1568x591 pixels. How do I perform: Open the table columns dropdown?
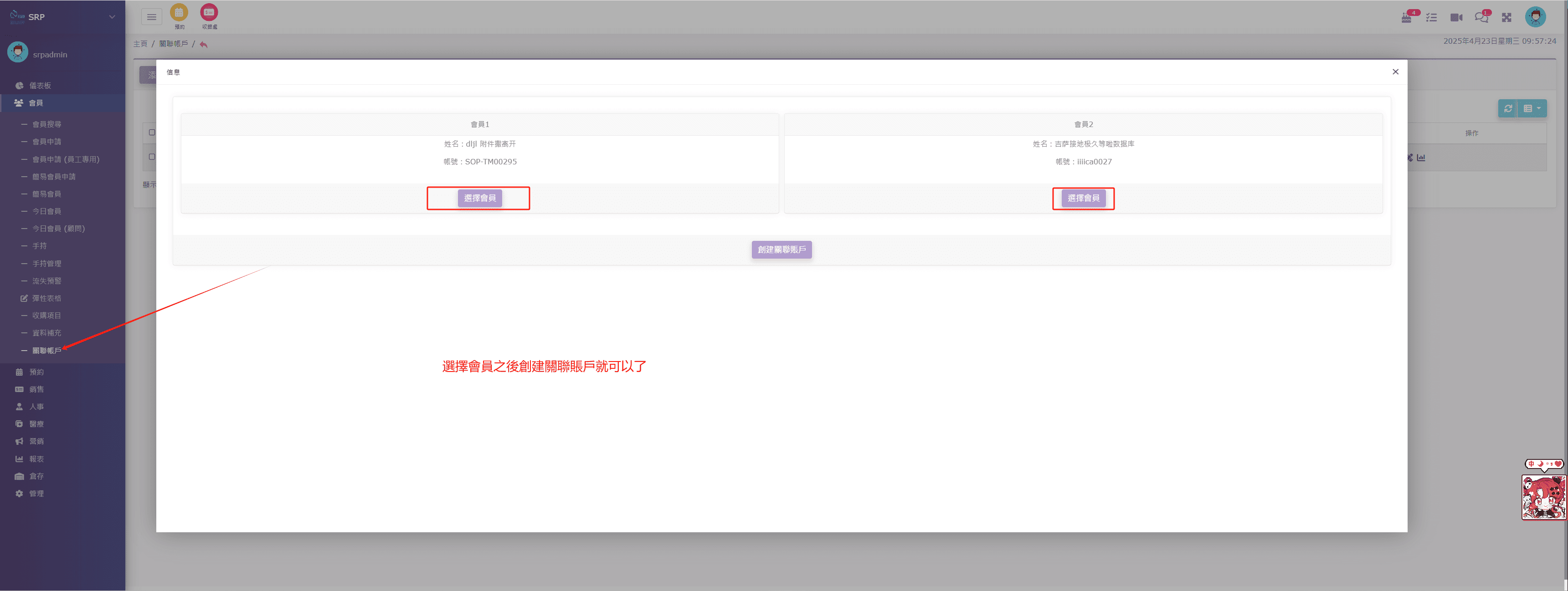pyautogui.click(x=1532, y=109)
